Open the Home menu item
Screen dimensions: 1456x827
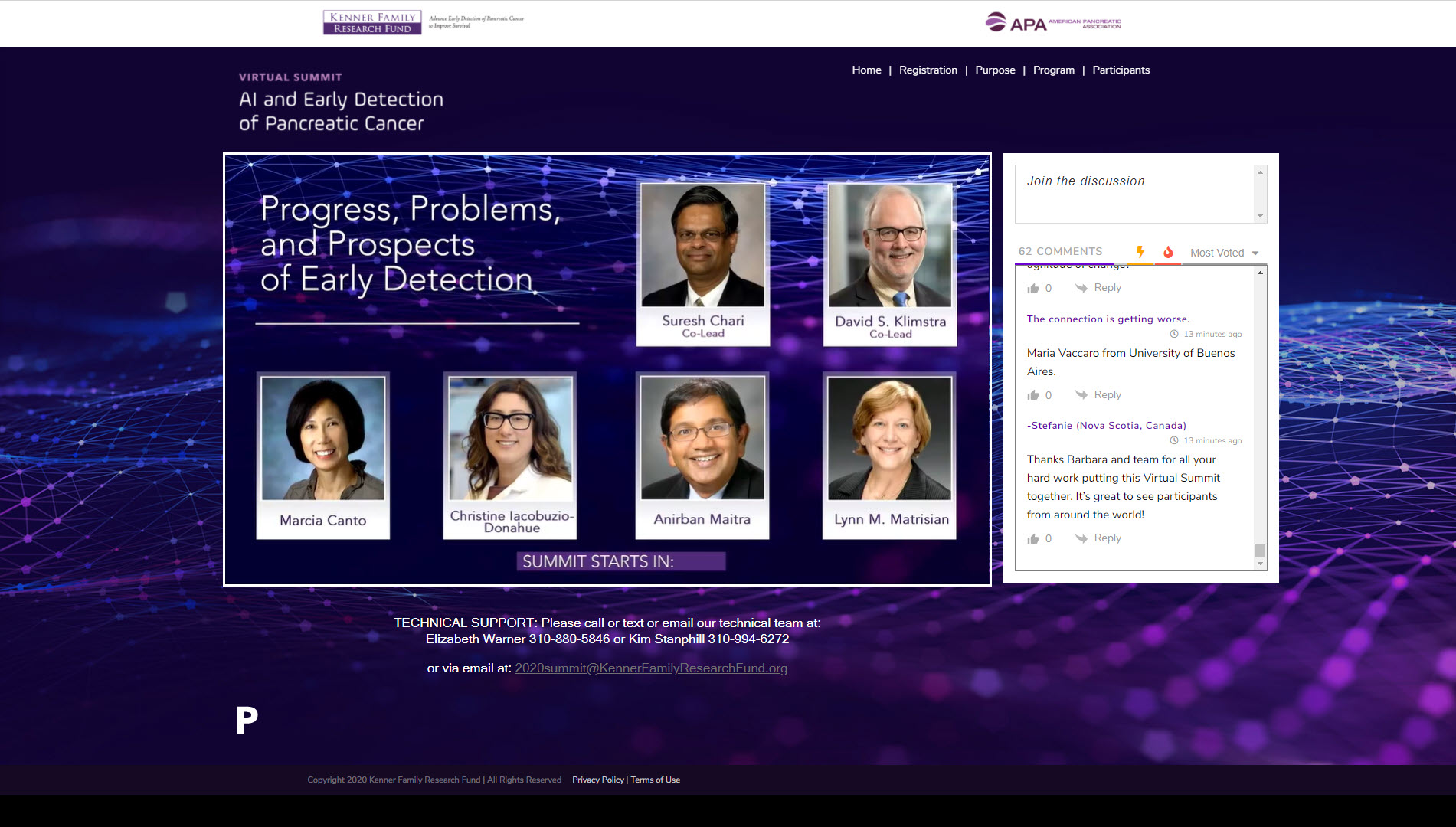point(866,70)
